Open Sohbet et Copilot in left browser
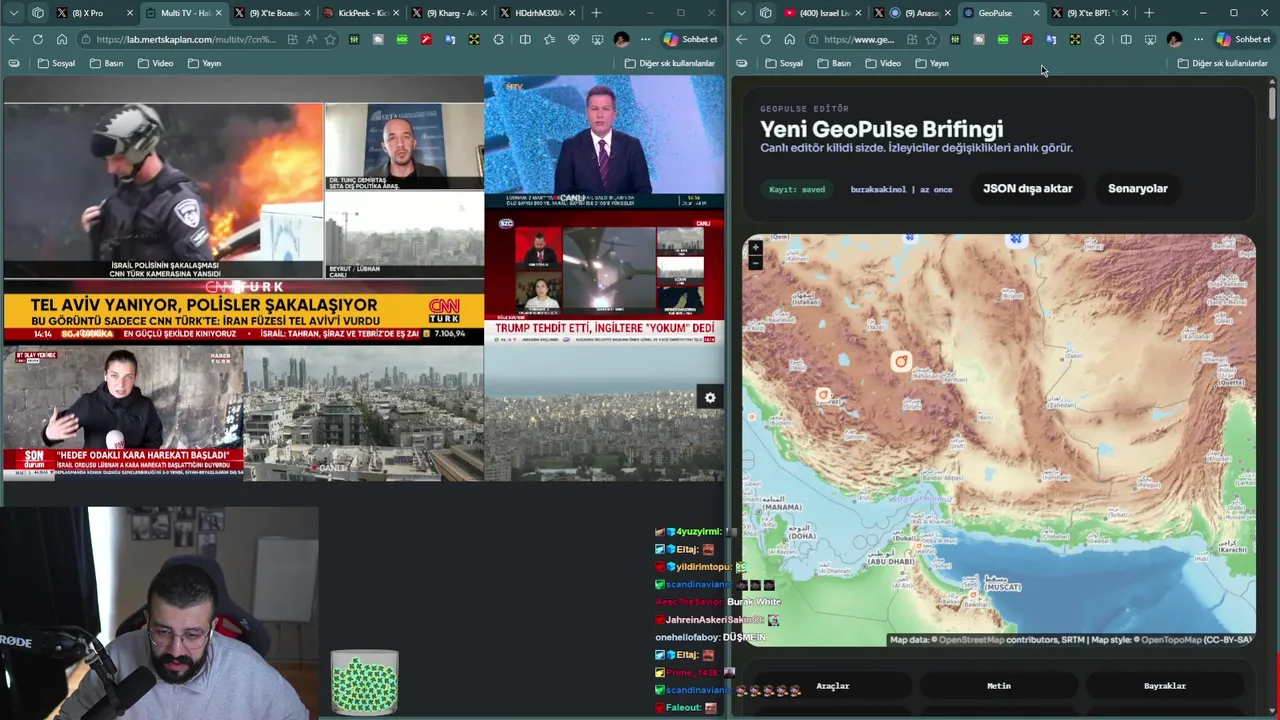Screen dimensions: 1280x720 point(690,39)
